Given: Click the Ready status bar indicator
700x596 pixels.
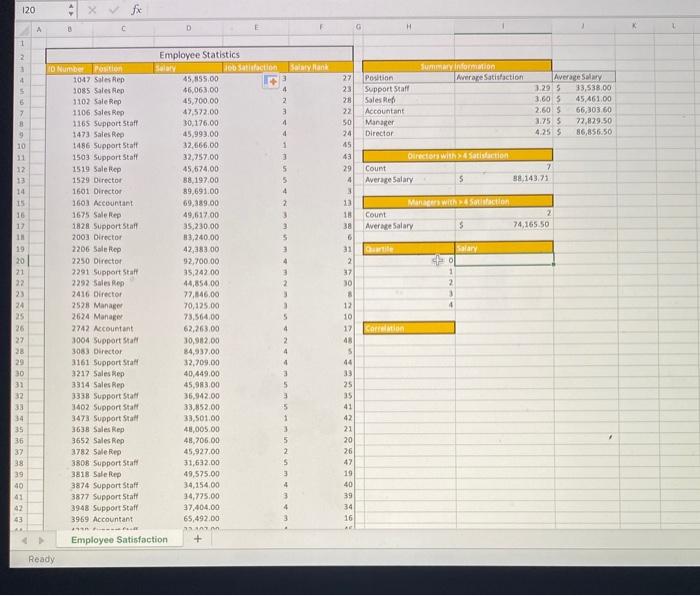Looking at the screenshot, I should click(x=41, y=559).
